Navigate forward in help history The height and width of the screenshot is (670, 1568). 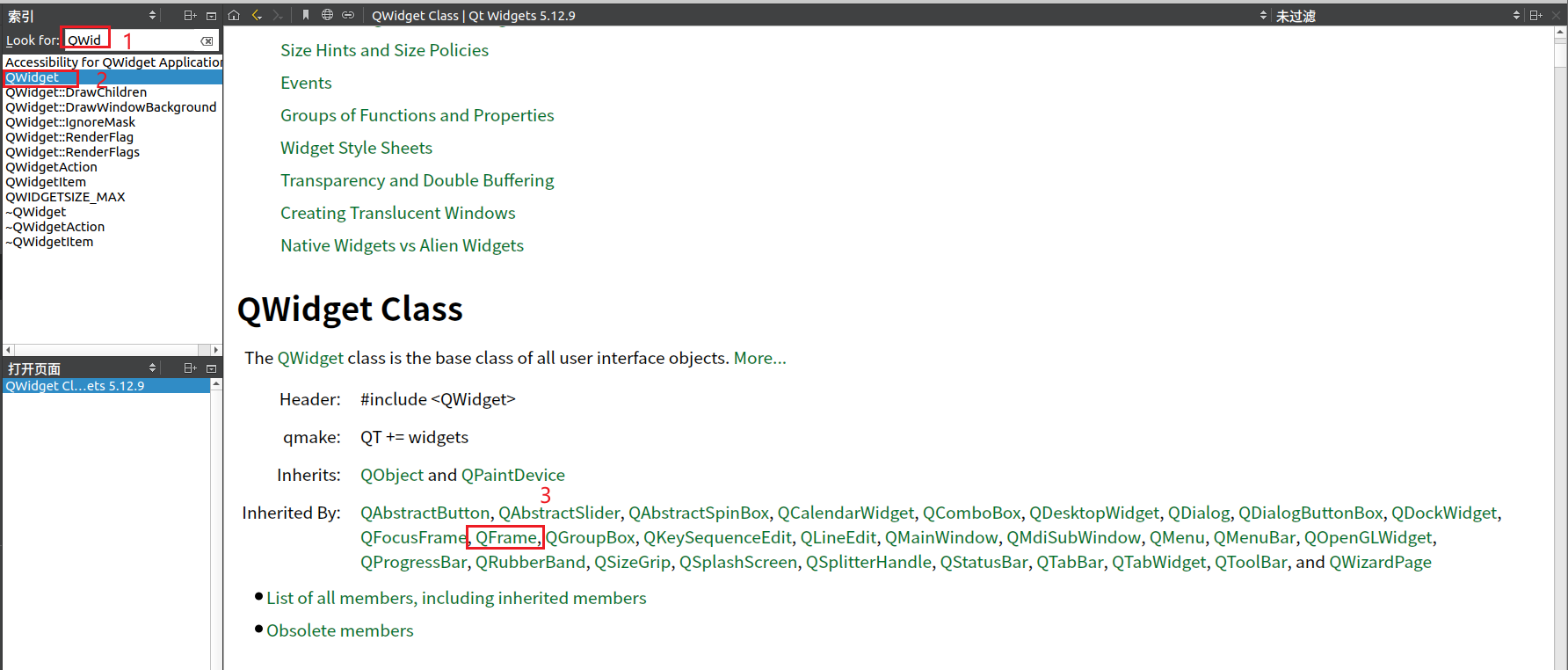click(x=277, y=15)
